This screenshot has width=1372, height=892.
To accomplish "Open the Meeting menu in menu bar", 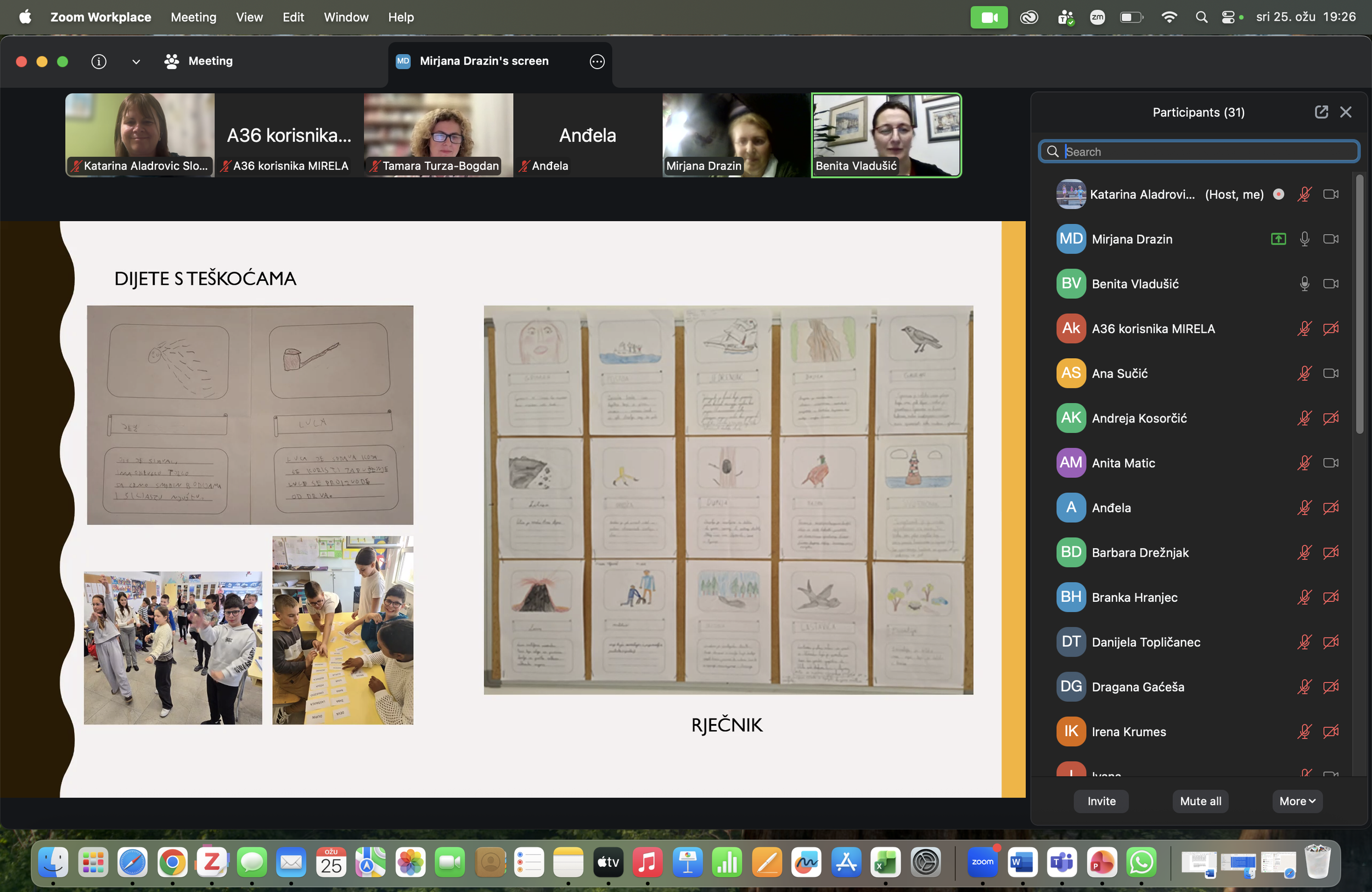I will 194,18.
